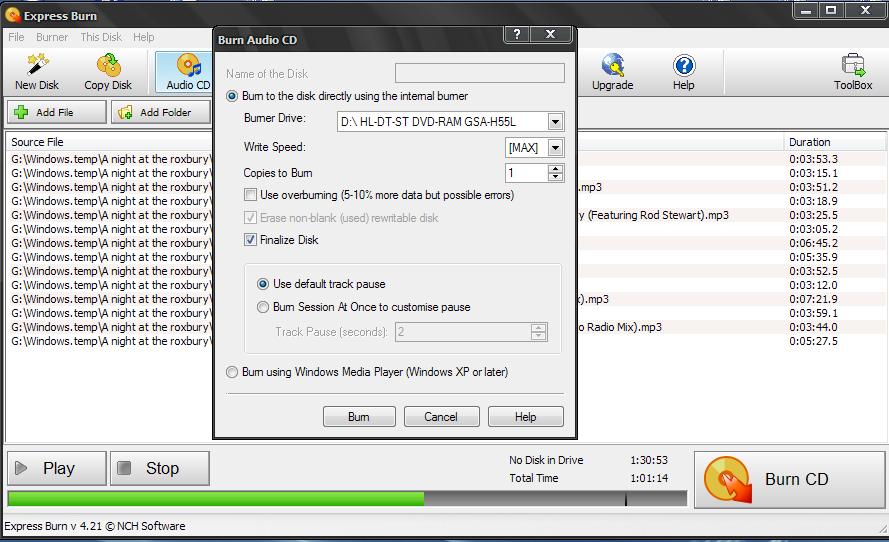Select the last track, 0:05:27.5

pyautogui.click(x=445, y=341)
